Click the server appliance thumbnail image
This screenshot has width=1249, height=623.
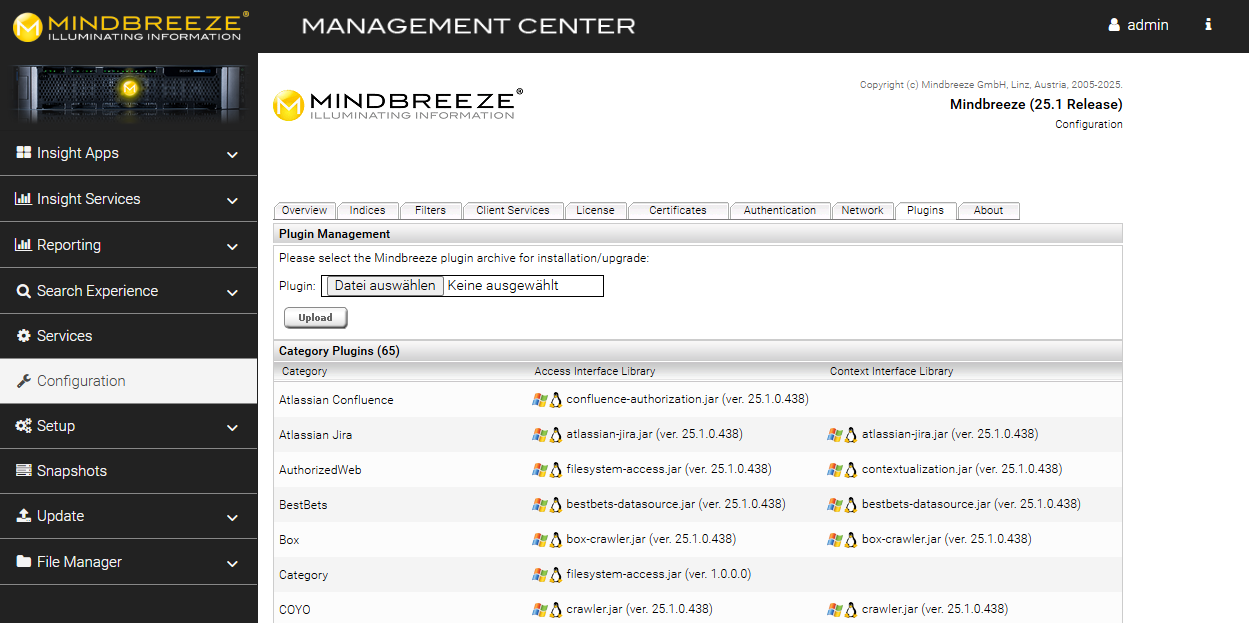pos(128,93)
